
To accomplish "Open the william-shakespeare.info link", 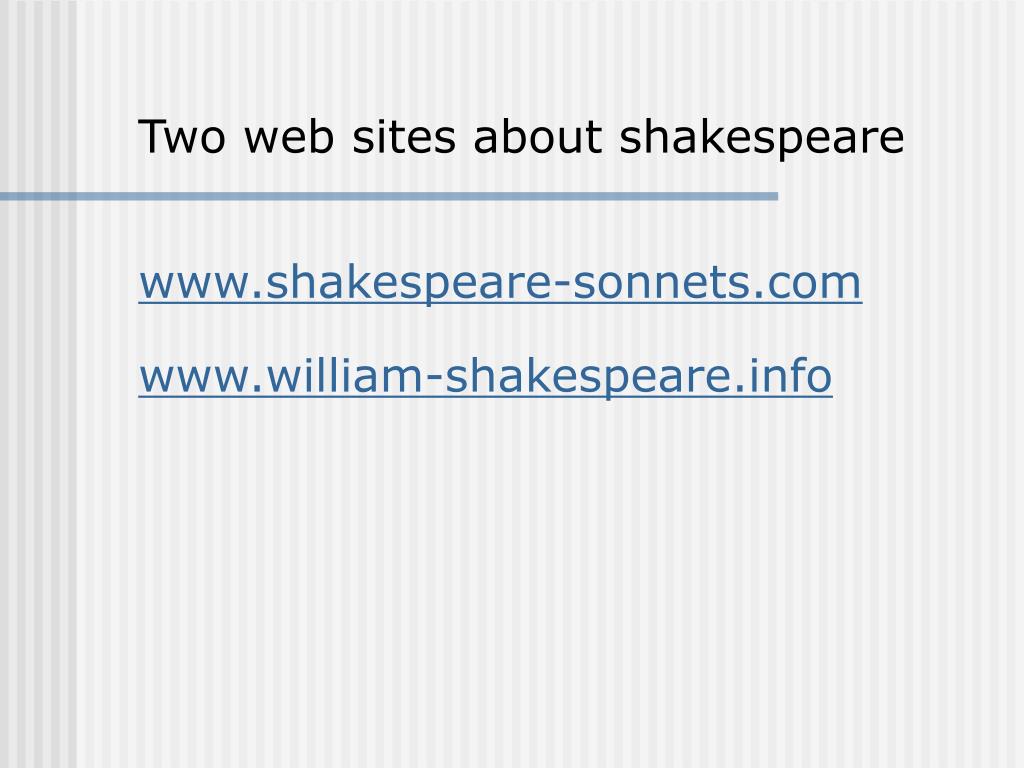I will pos(485,376).
